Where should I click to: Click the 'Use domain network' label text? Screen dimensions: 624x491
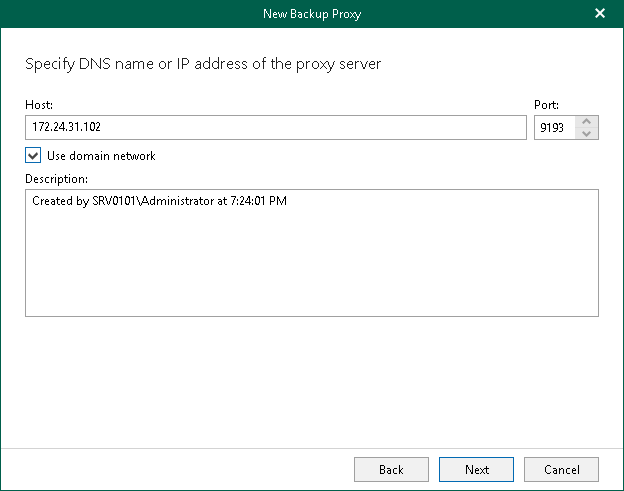[x=101, y=156]
